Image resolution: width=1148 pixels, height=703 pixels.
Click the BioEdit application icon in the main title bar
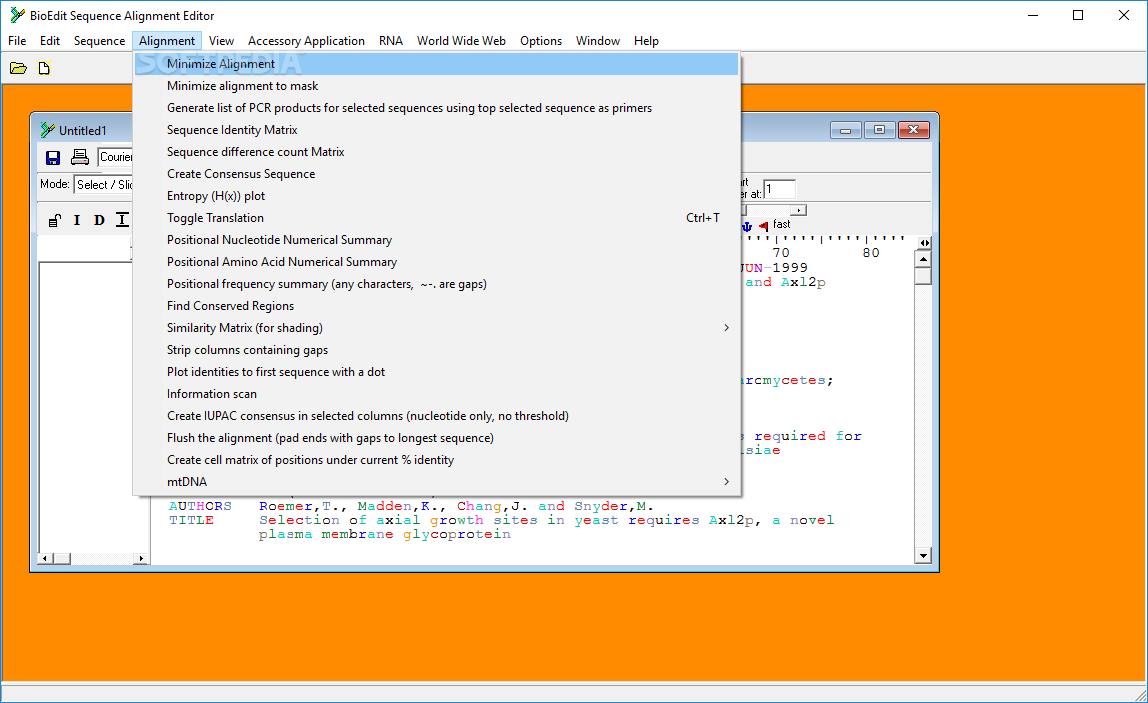click(x=18, y=15)
